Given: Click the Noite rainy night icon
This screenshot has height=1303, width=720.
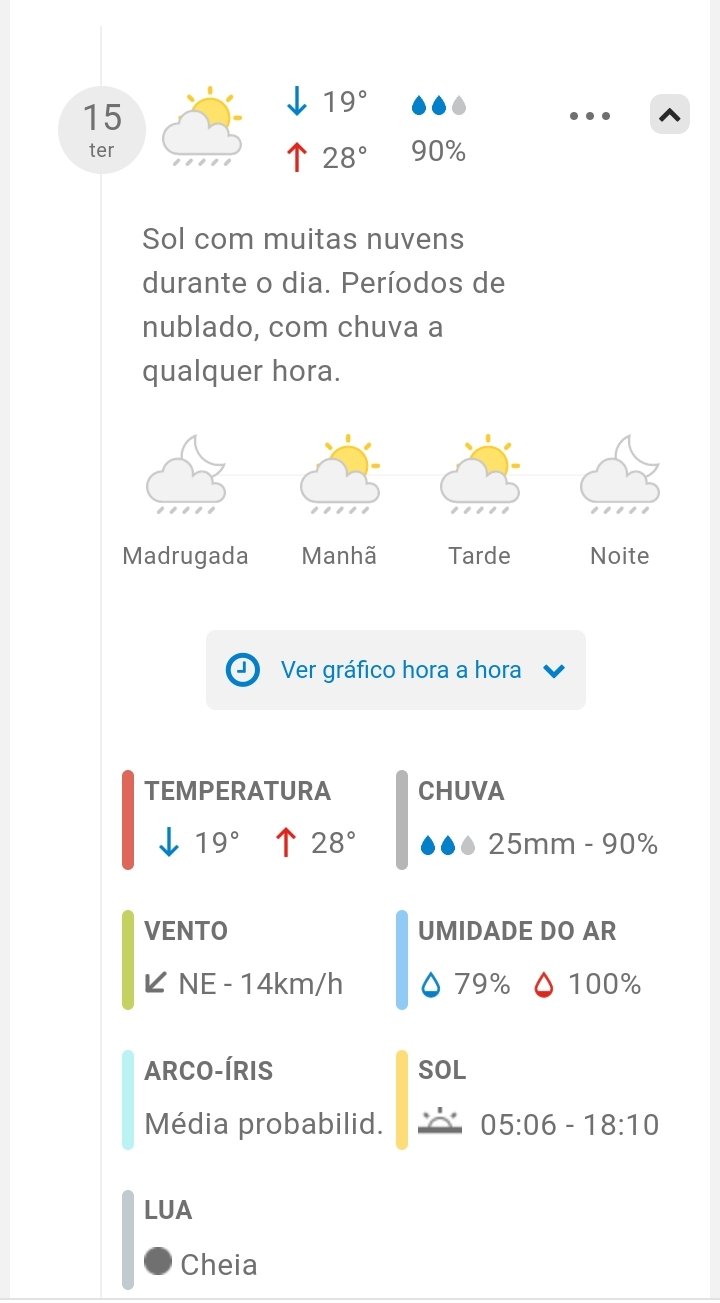Looking at the screenshot, I should tap(620, 474).
